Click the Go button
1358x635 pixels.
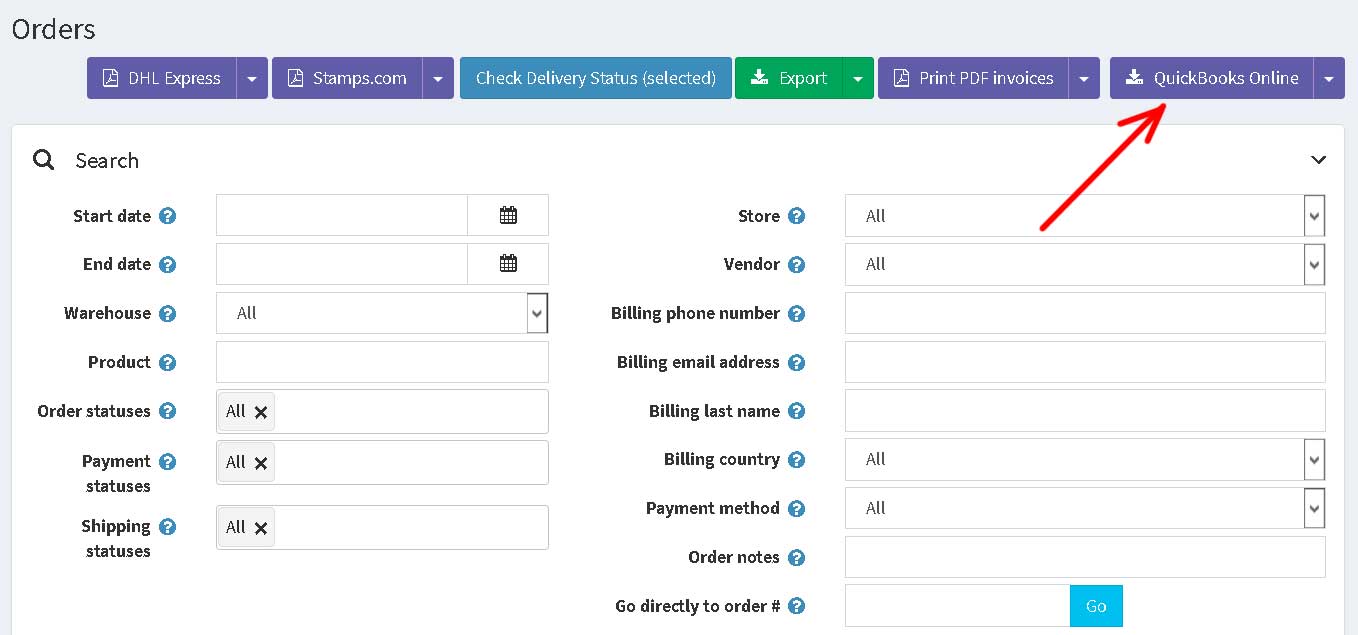(1096, 606)
